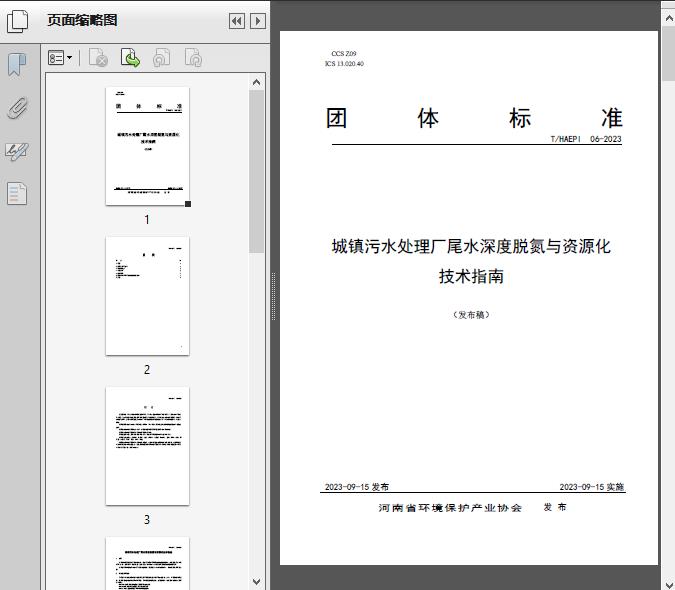Open the Attachments paperclip panel
This screenshot has width=675, height=590.
[x=17, y=108]
